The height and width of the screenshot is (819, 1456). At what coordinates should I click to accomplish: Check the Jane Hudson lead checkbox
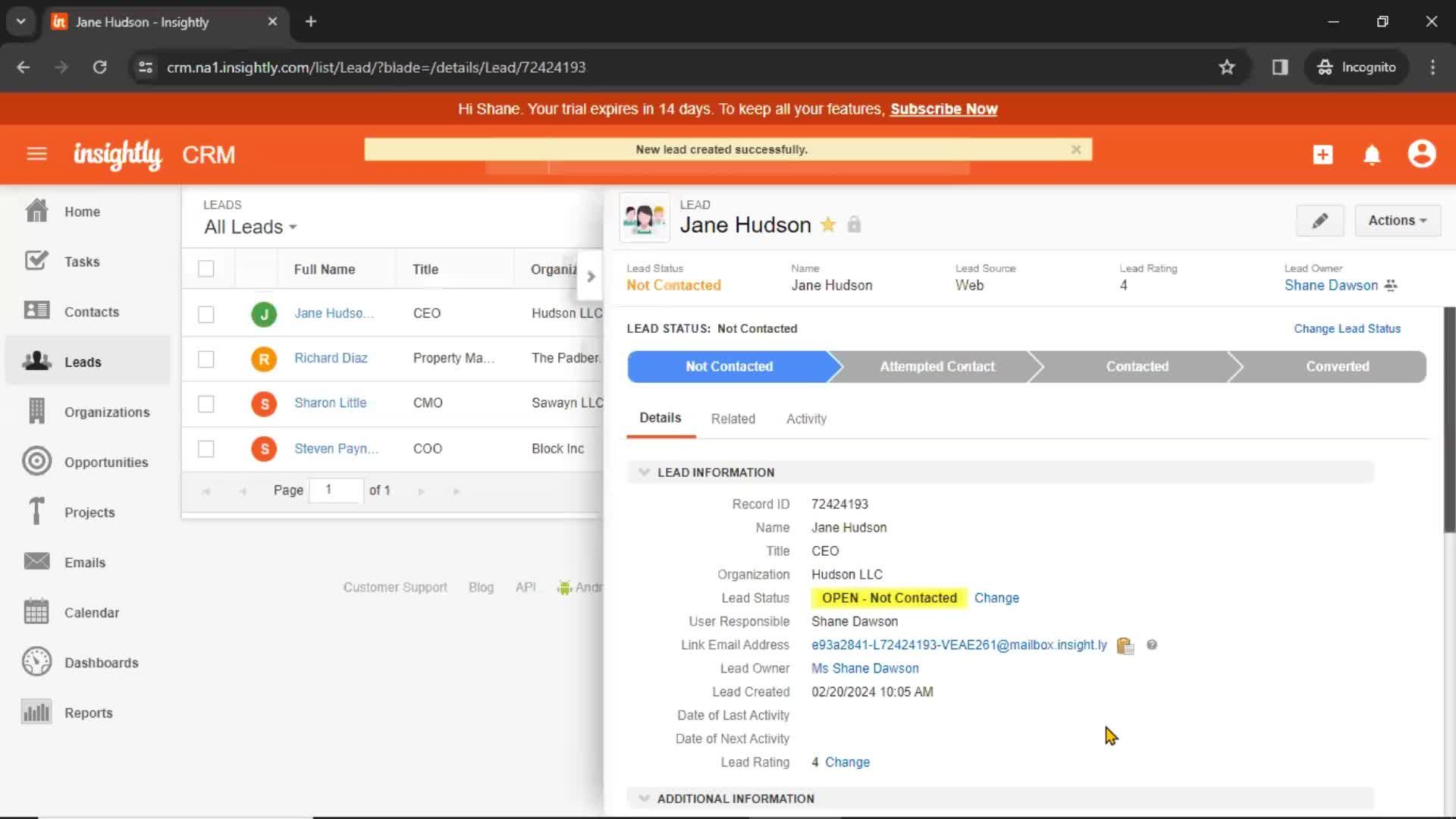[206, 313]
